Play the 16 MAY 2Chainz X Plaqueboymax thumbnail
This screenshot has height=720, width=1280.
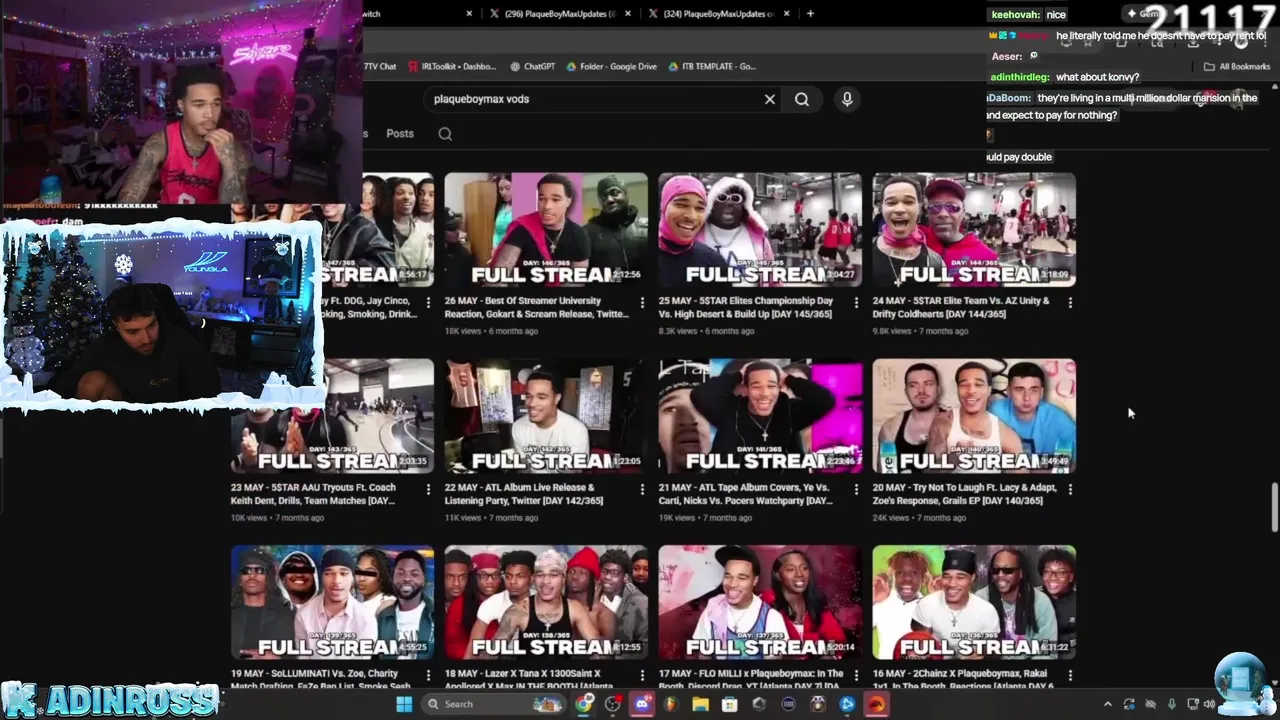coord(974,602)
